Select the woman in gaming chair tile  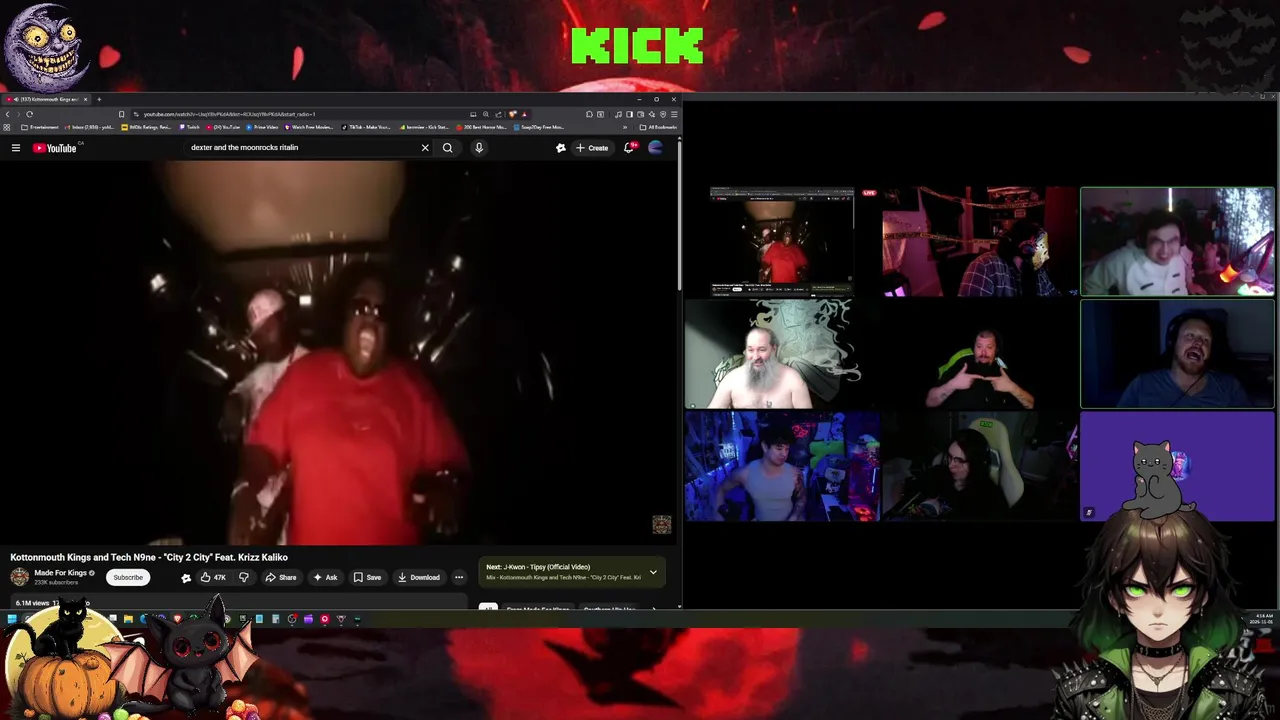click(x=980, y=466)
